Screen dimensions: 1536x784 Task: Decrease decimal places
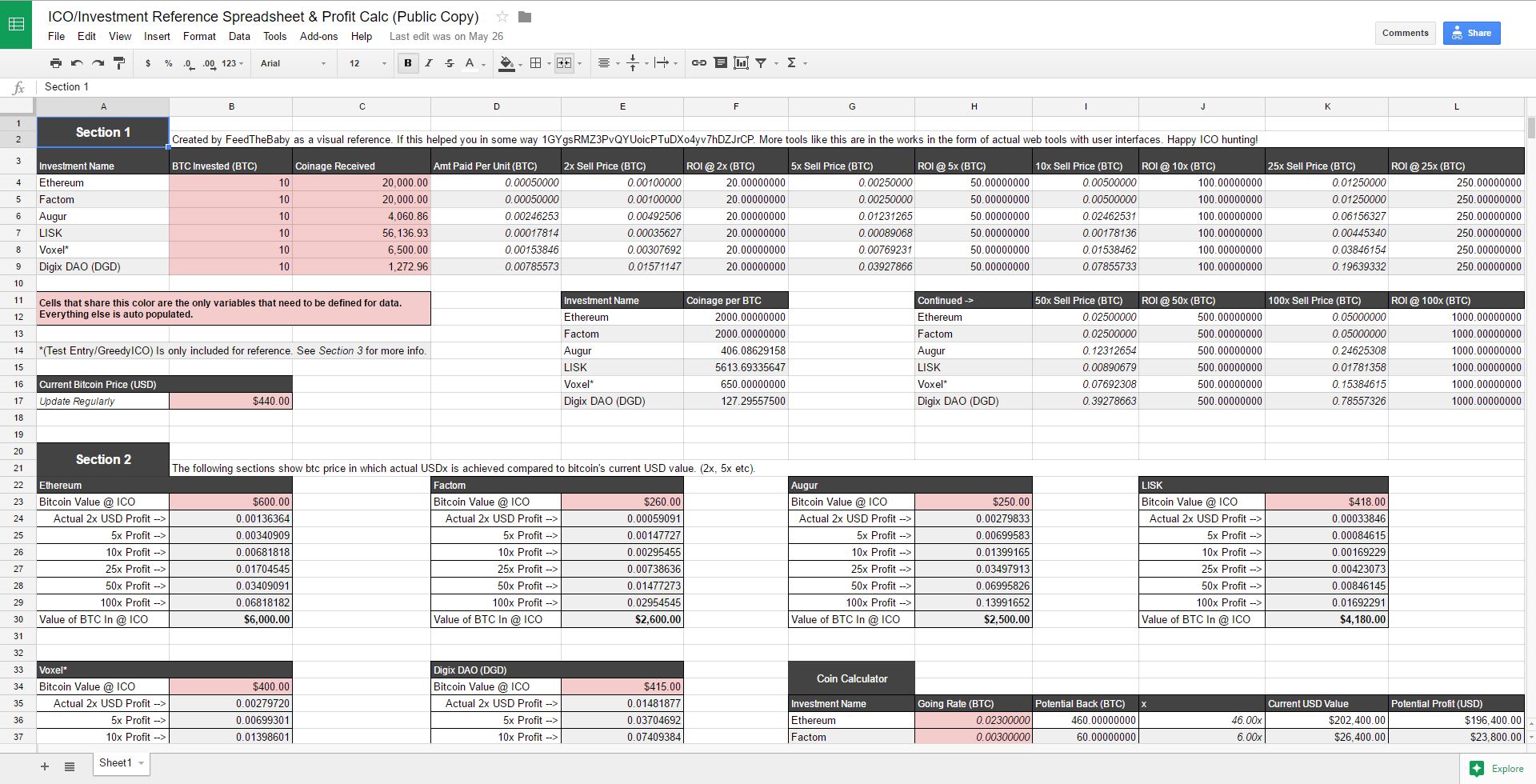point(189,63)
